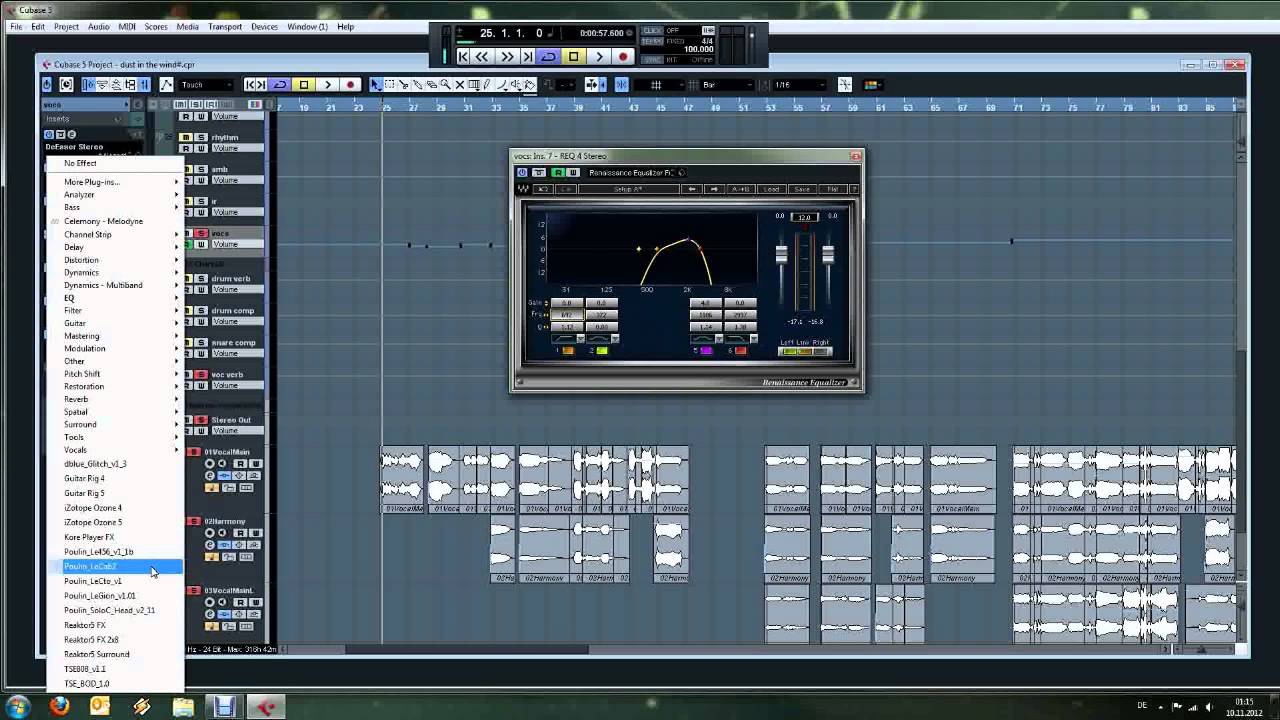Viewport: 1280px width, 720px height.
Task: Click right output fader in equalizer
Action: [x=828, y=255]
